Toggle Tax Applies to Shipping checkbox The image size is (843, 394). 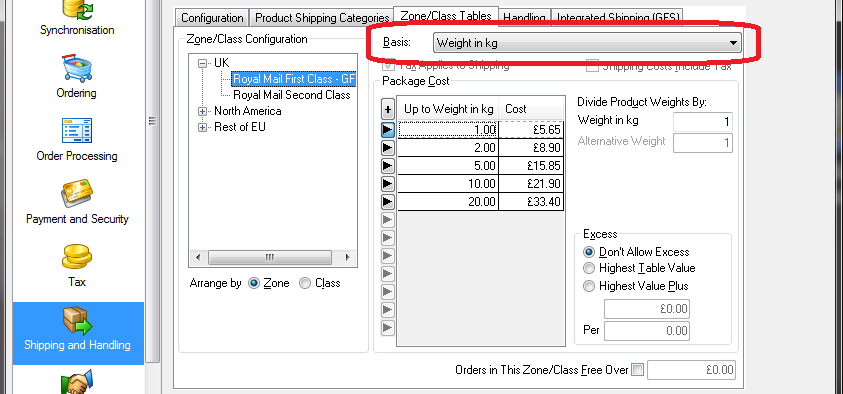[387, 66]
